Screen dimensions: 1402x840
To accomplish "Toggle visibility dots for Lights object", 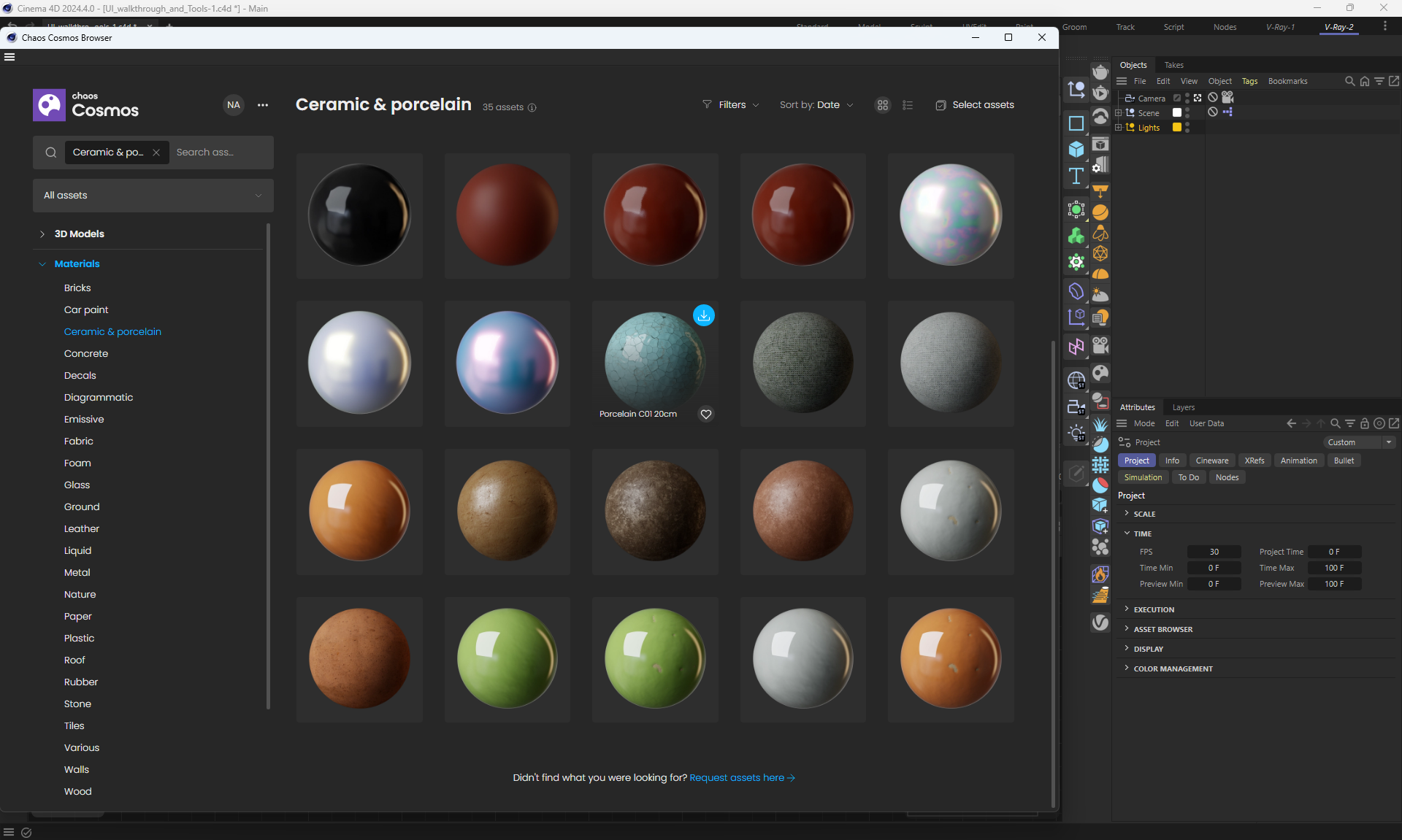I will tap(1187, 127).
